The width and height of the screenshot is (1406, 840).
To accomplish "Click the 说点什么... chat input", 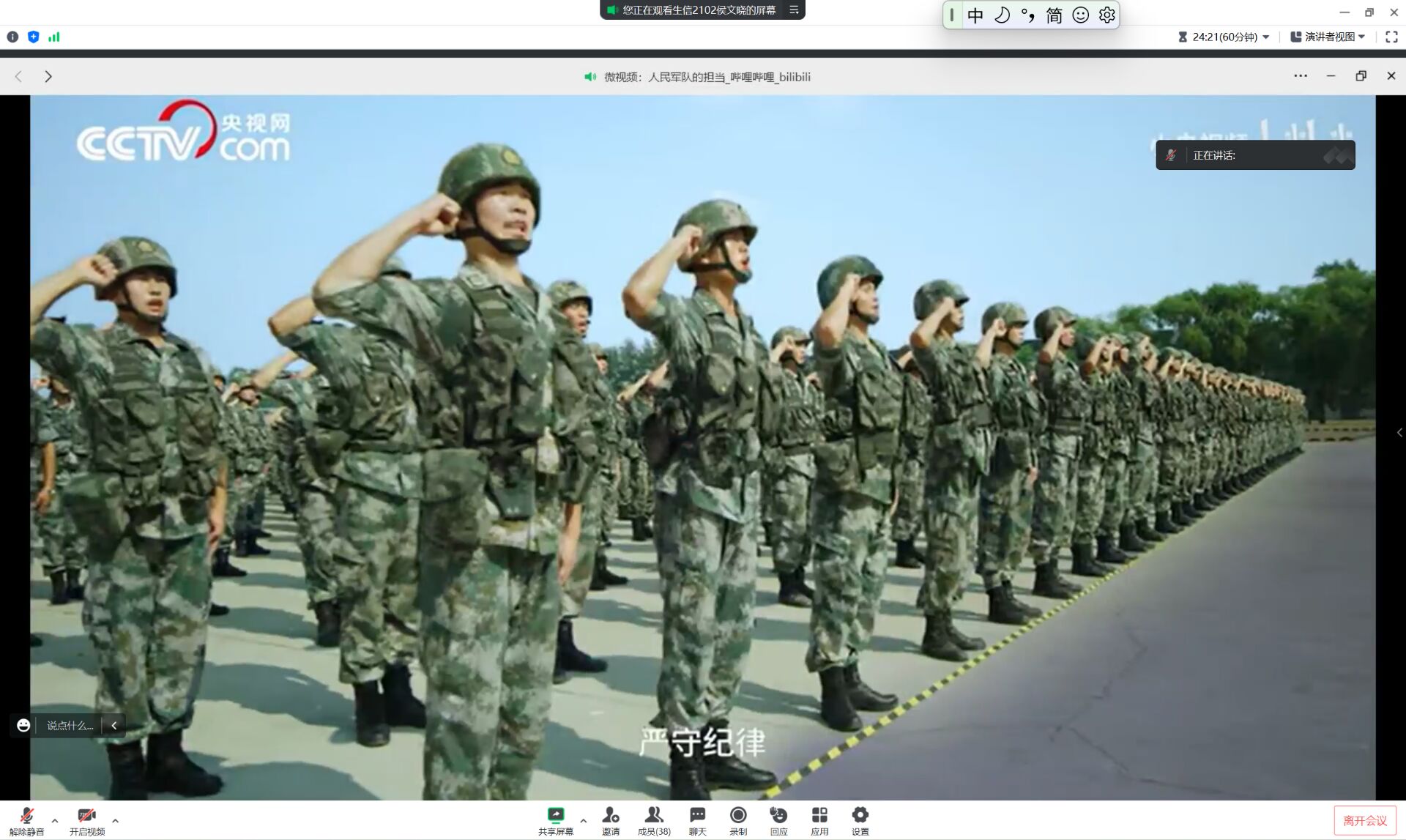I will [70, 726].
